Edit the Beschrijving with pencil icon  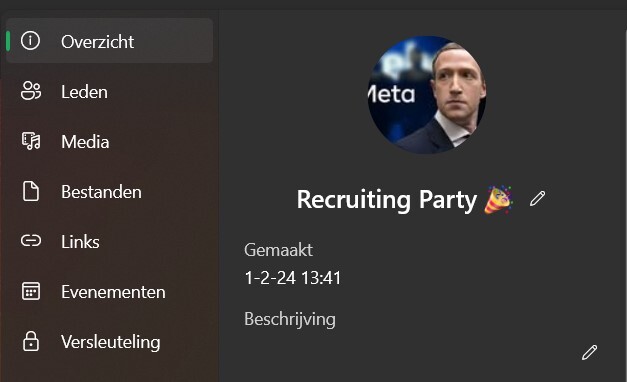coord(589,352)
